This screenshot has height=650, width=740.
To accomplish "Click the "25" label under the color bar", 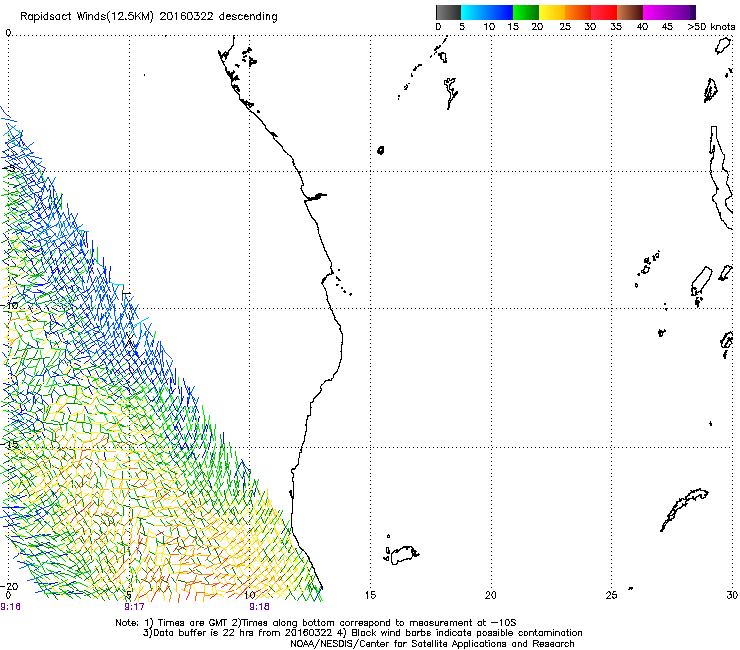I will (565, 27).
